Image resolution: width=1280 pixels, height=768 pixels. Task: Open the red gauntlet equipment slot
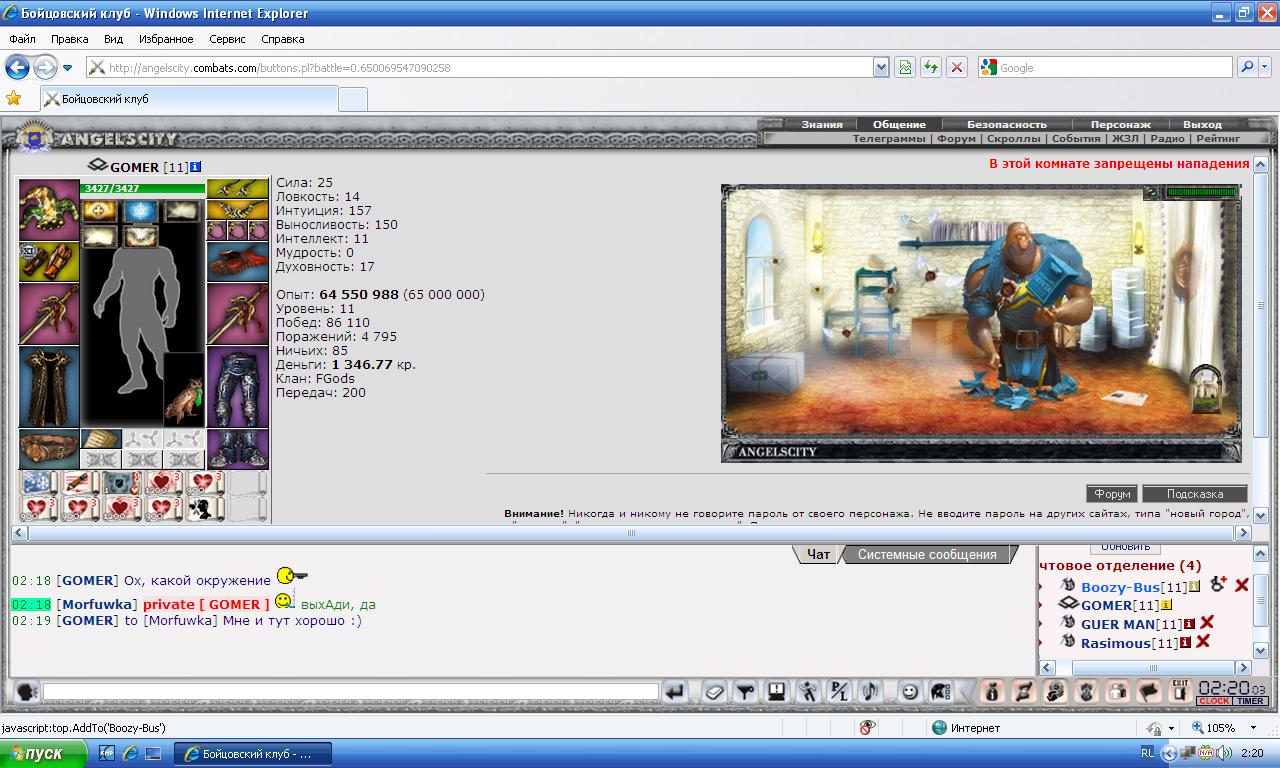click(237, 262)
